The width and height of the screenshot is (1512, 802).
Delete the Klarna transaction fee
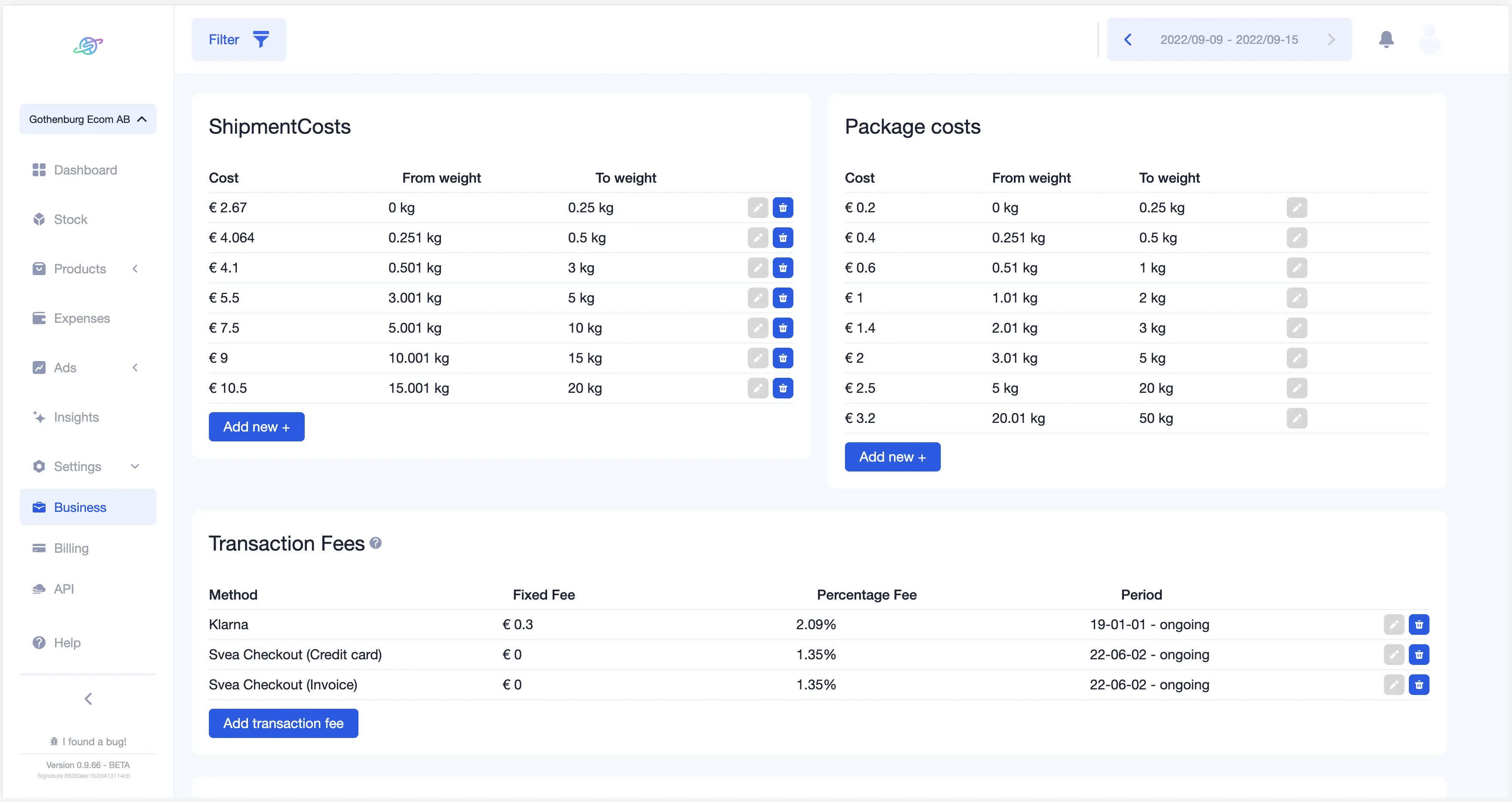click(1419, 624)
